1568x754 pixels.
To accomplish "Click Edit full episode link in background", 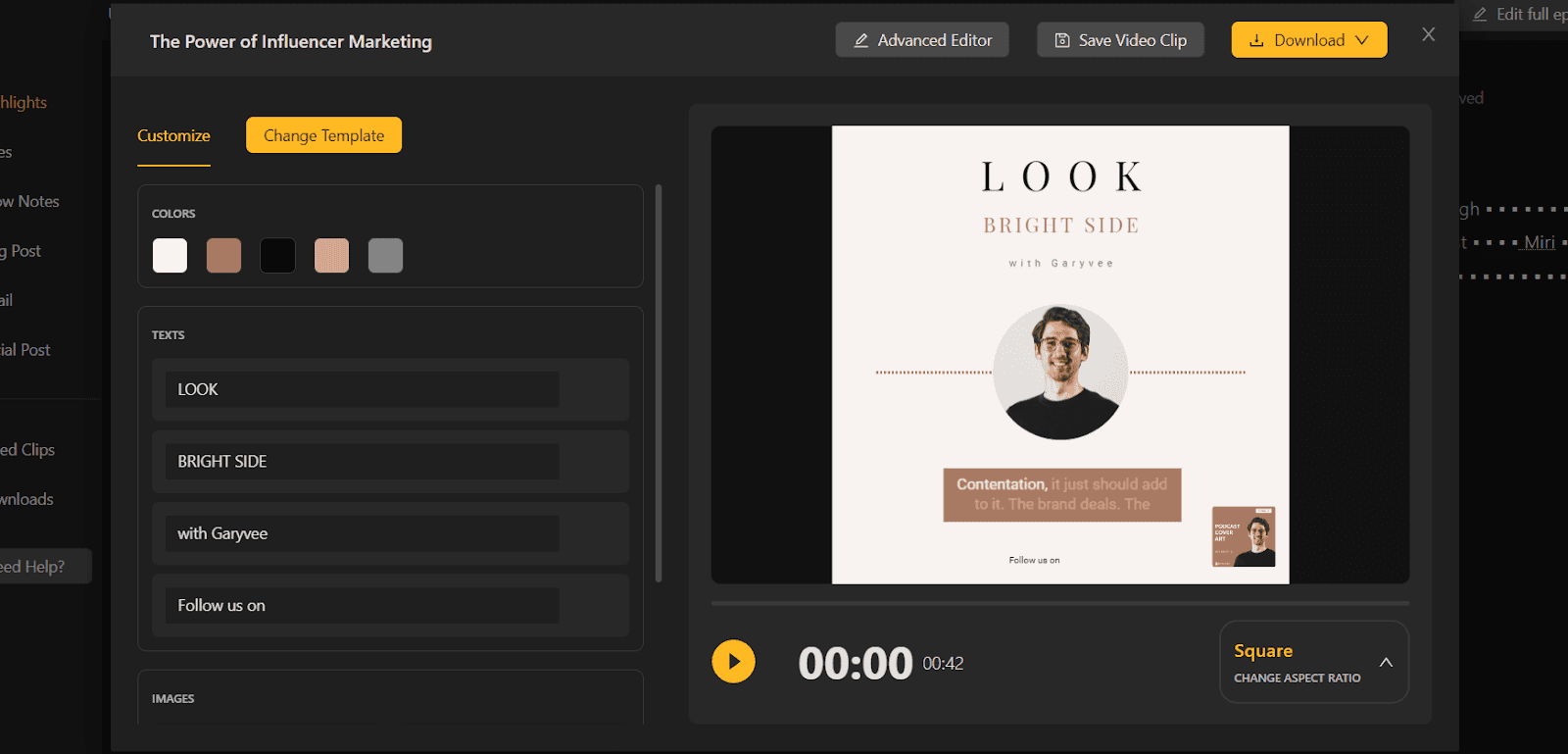I will (1519, 14).
